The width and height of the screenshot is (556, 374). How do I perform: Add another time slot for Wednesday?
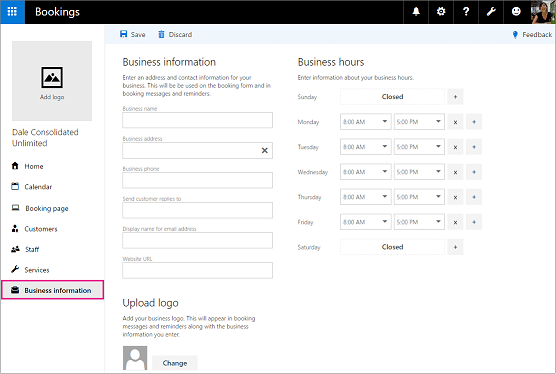click(474, 172)
